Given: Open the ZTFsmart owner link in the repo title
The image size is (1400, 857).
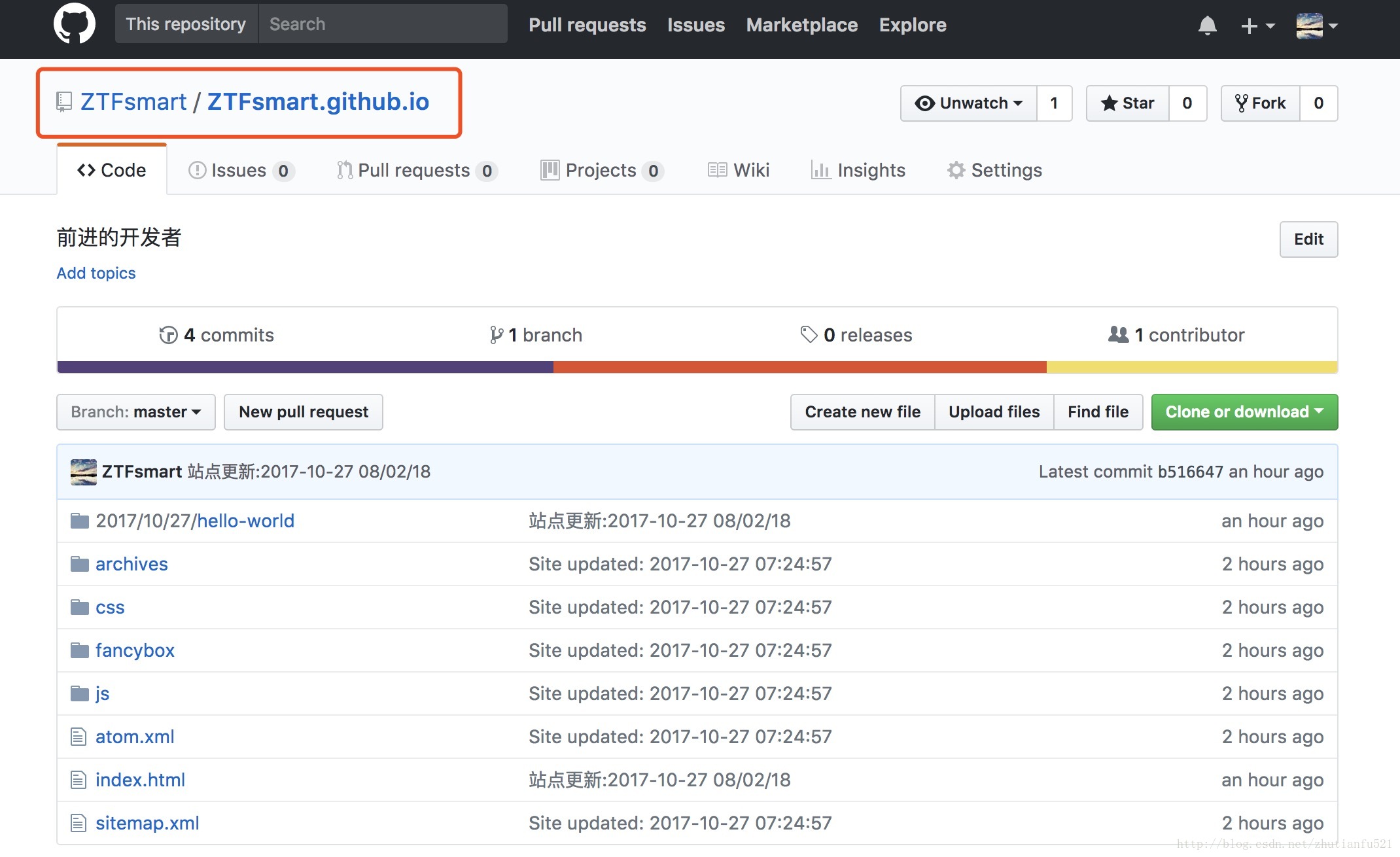Looking at the screenshot, I should point(133,102).
